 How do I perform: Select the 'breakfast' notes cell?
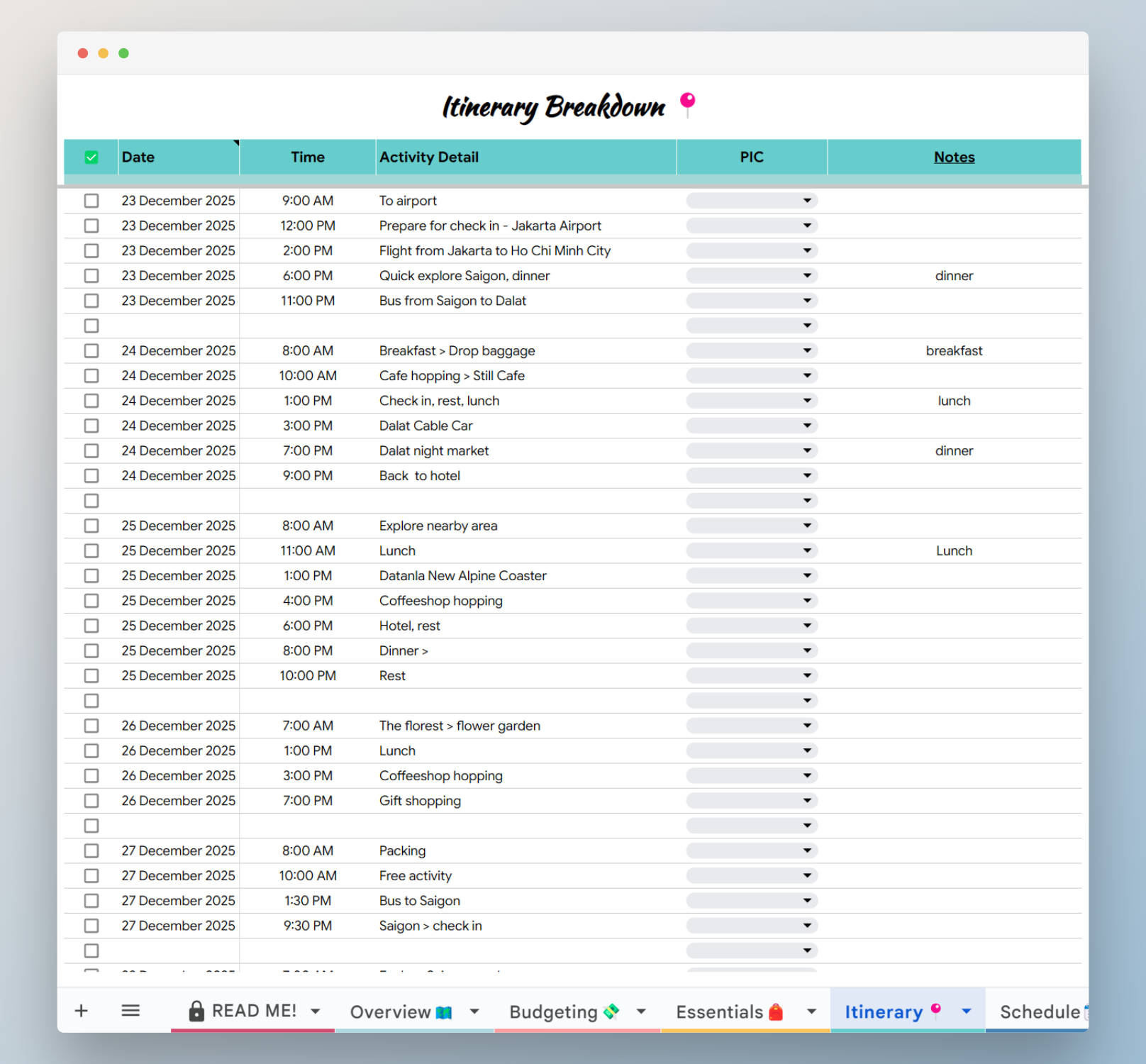(x=954, y=350)
